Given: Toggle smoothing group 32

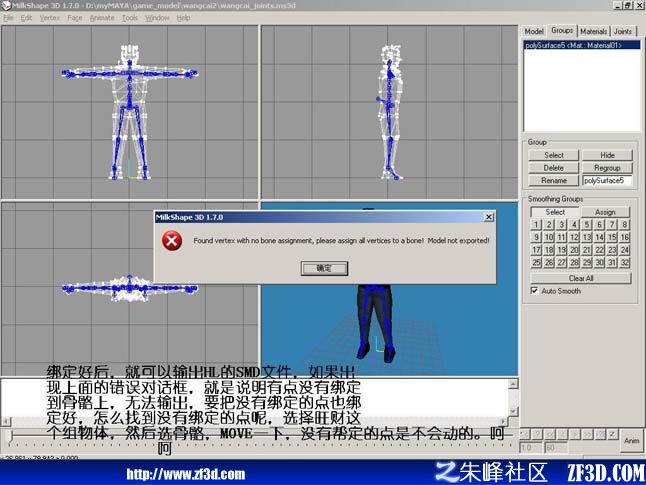Looking at the screenshot, I should (x=625, y=262).
